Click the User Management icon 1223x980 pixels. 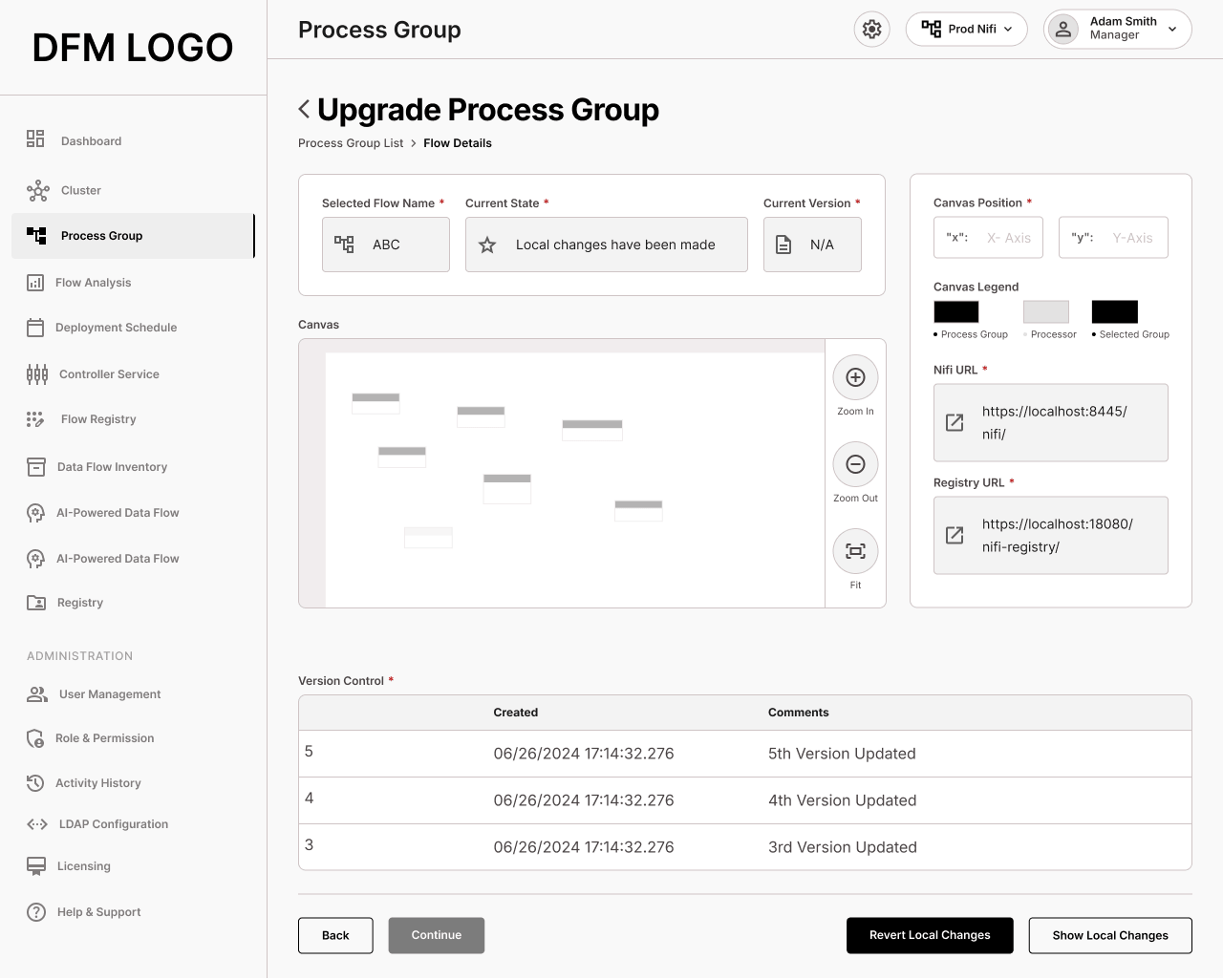click(37, 694)
